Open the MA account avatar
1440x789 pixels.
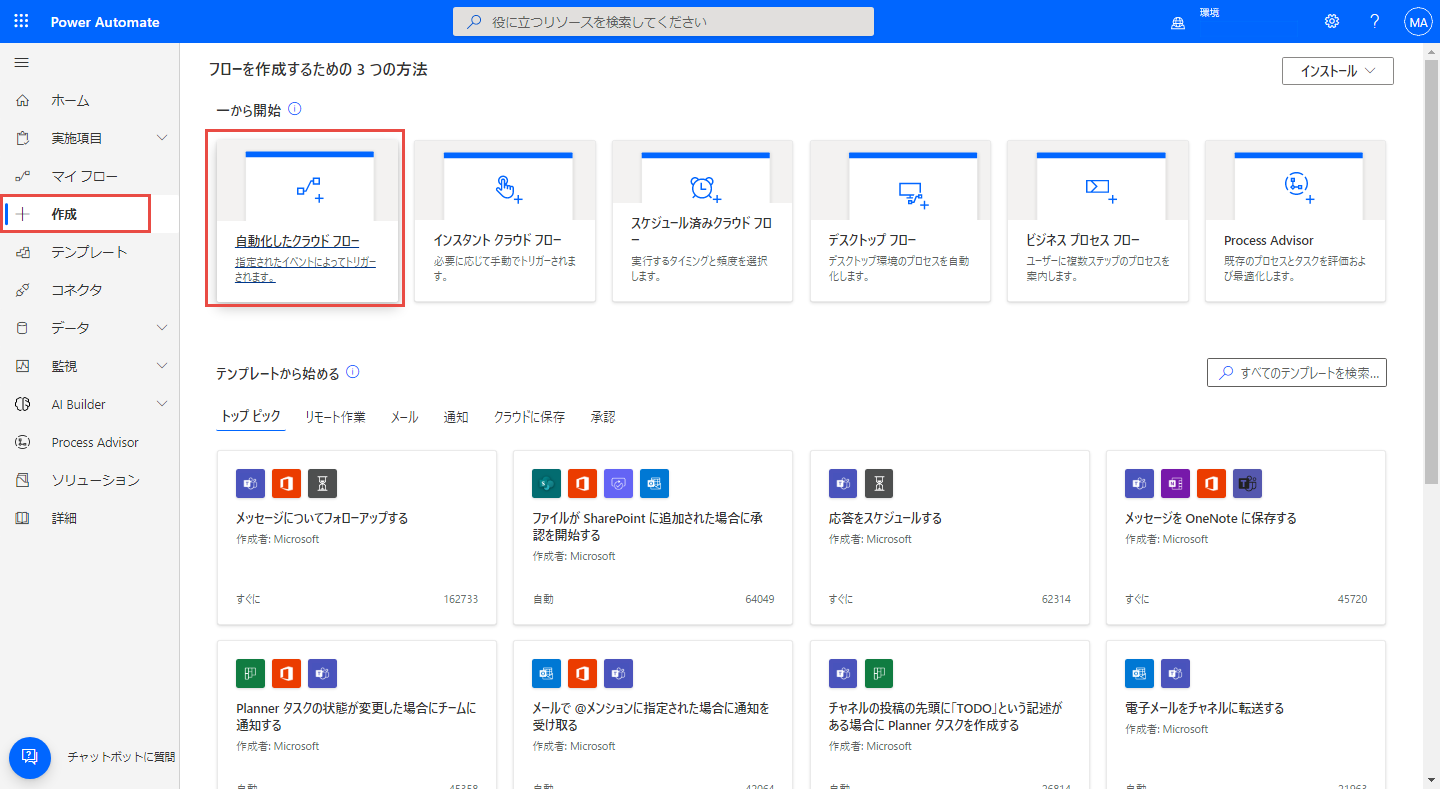(x=1418, y=21)
